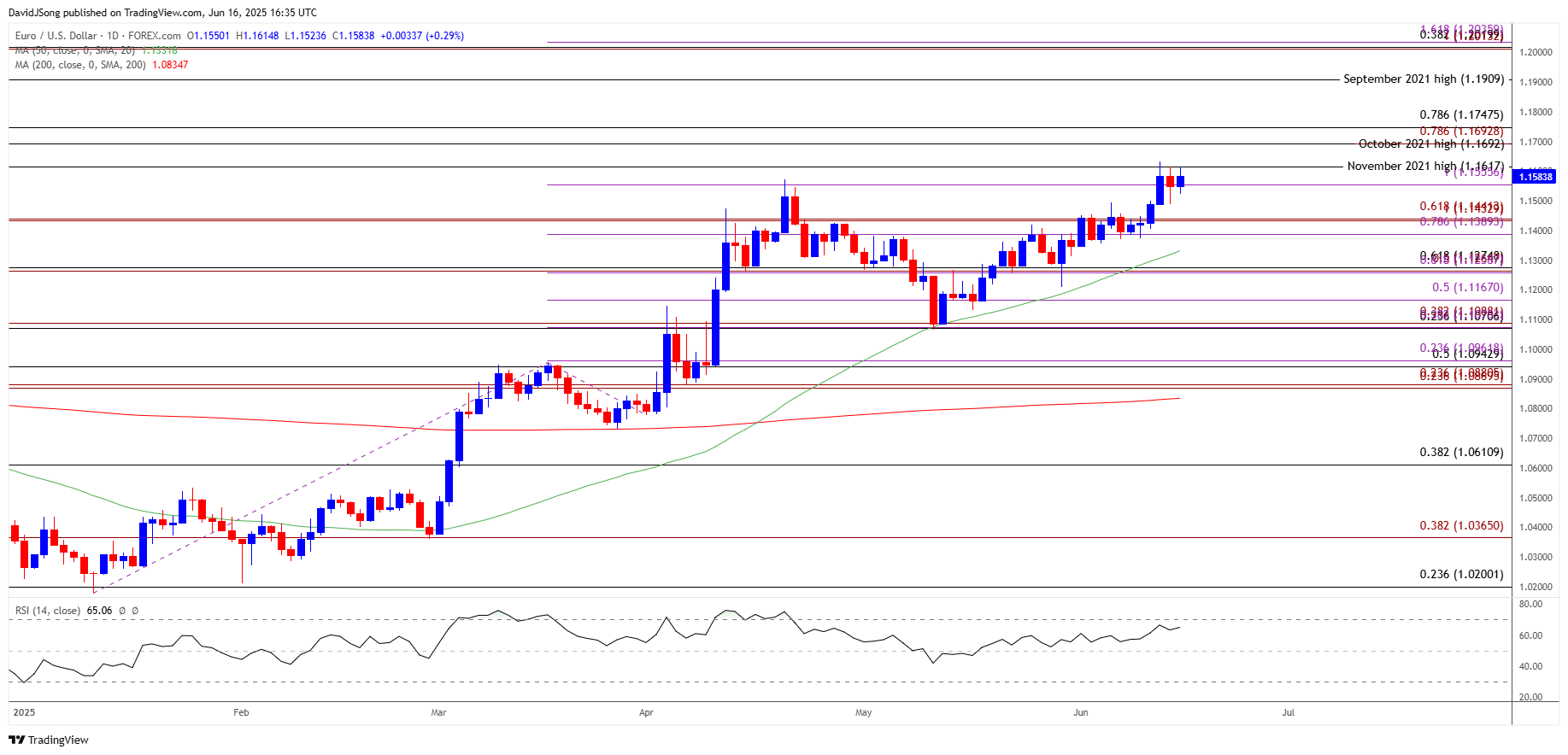Viewport: 1568px width, 755px height.
Task: Click the 0.786 (1.17475) Fibonacci label
Action: (1461, 114)
